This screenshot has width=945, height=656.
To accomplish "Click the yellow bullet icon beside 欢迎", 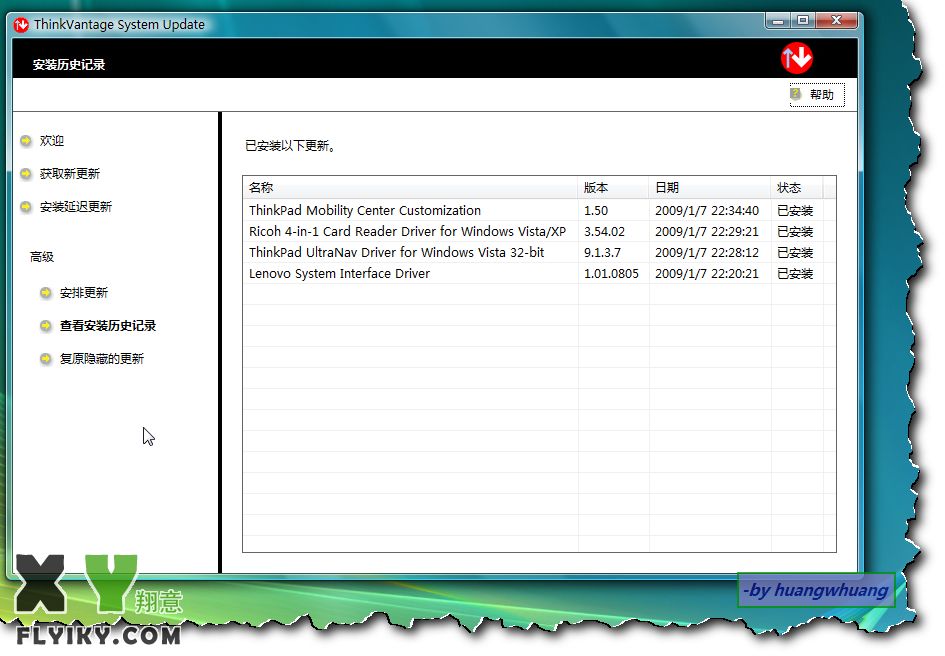I will pyautogui.click(x=26, y=141).
